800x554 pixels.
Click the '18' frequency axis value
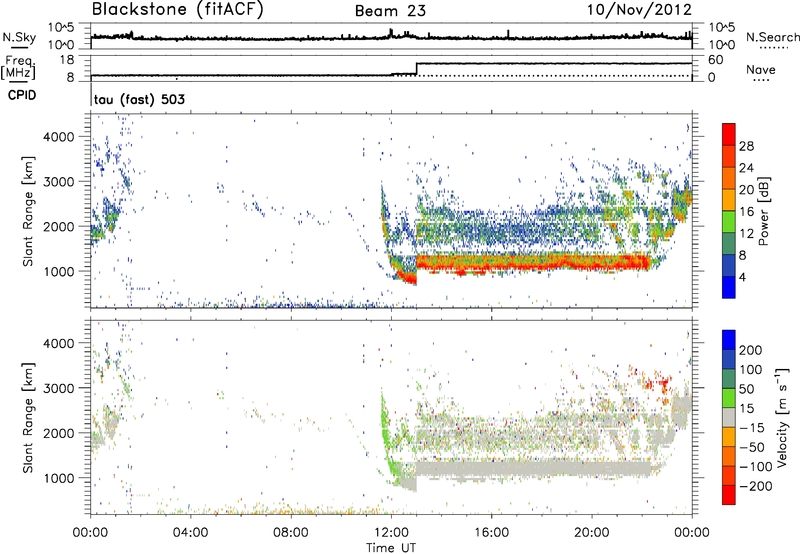click(x=67, y=60)
